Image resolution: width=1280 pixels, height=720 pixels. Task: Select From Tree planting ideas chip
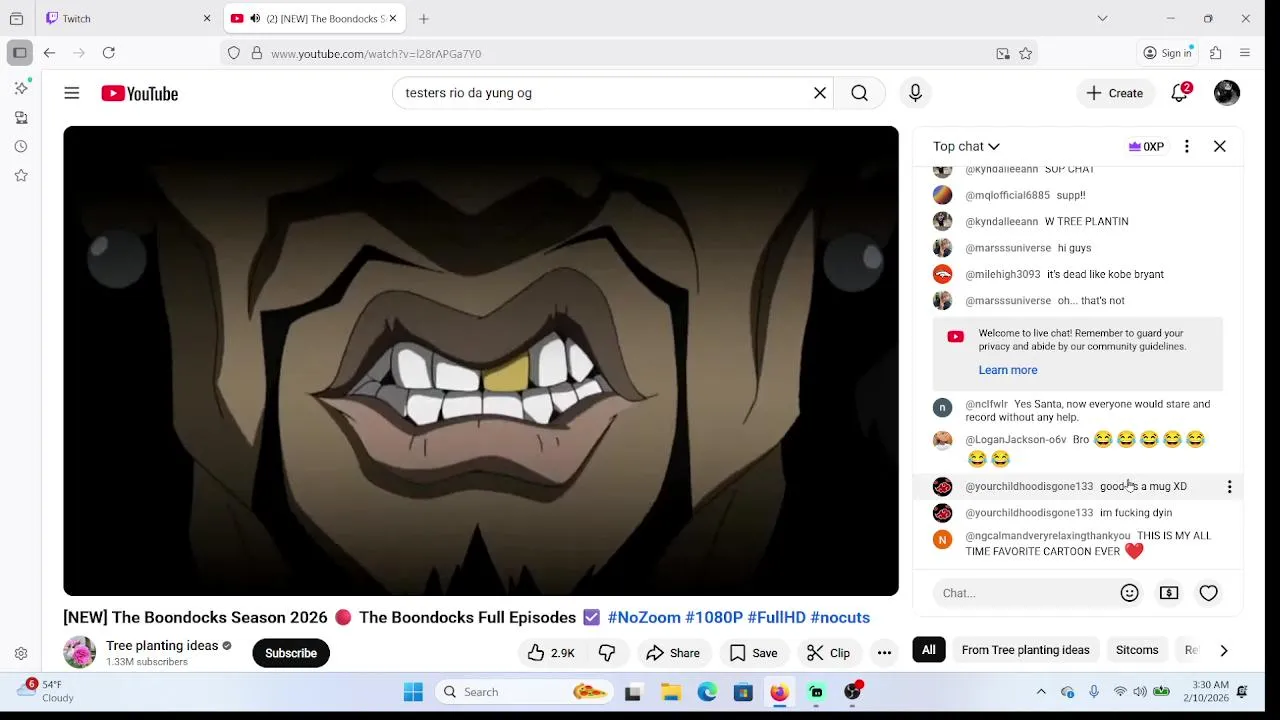coord(1025,650)
